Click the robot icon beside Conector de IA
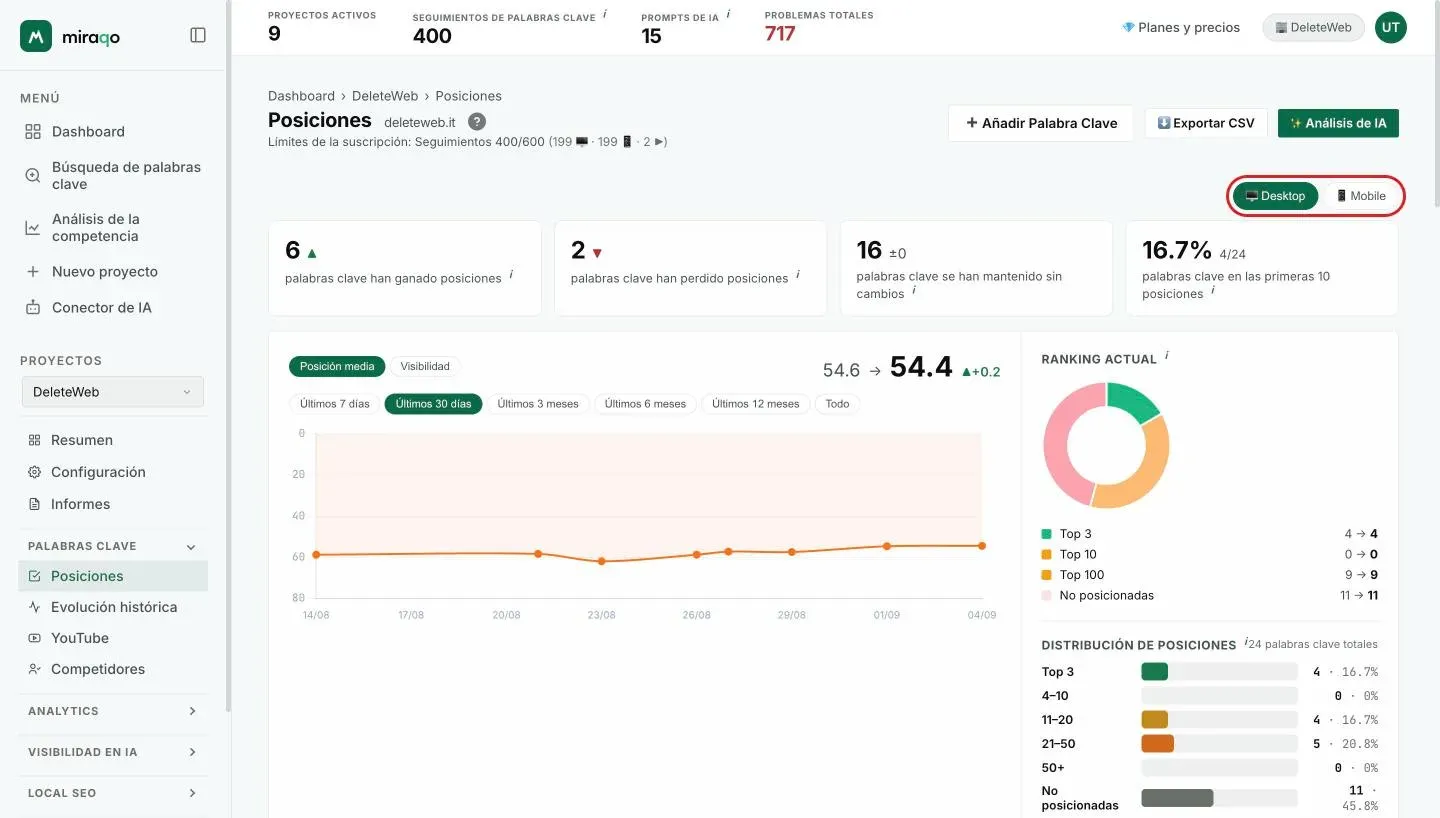1440x818 pixels. [33, 307]
